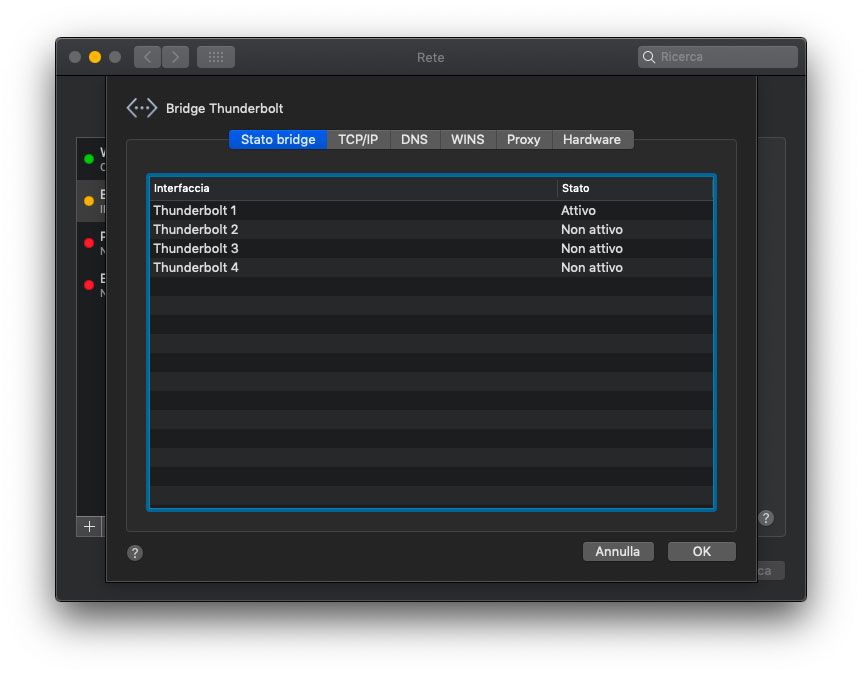Screen dimensions: 862x675
Task: Select the green status network service in sidebar
Action: coord(91,159)
